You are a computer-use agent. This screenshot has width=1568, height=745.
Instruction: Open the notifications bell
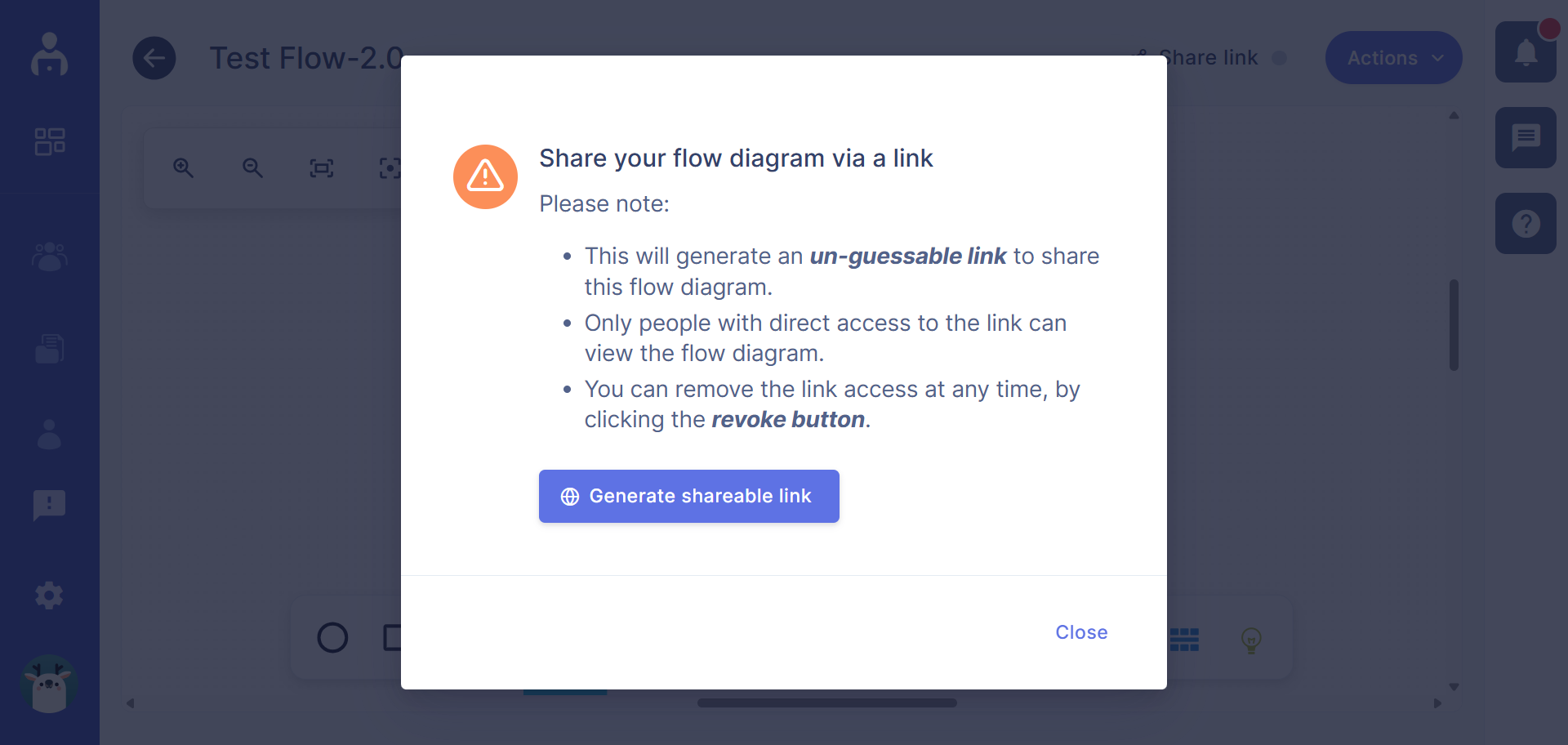pyautogui.click(x=1526, y=51)
